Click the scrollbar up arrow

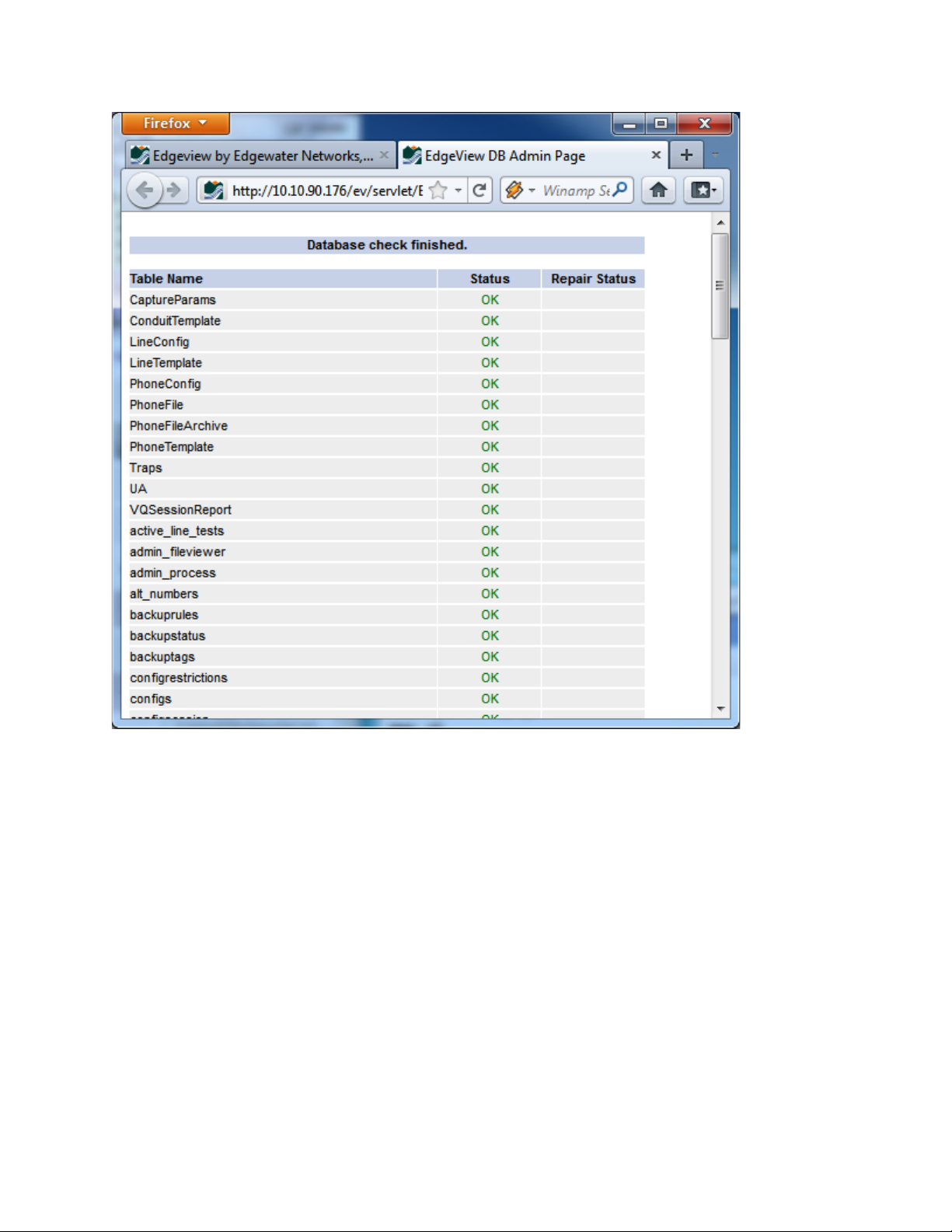click(720, 223)
